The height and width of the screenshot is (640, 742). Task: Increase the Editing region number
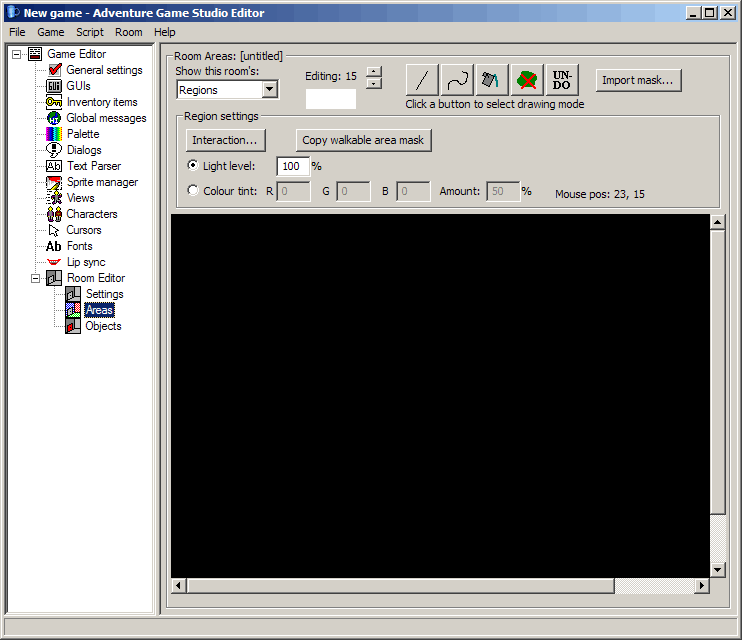[x=374, y=71]
